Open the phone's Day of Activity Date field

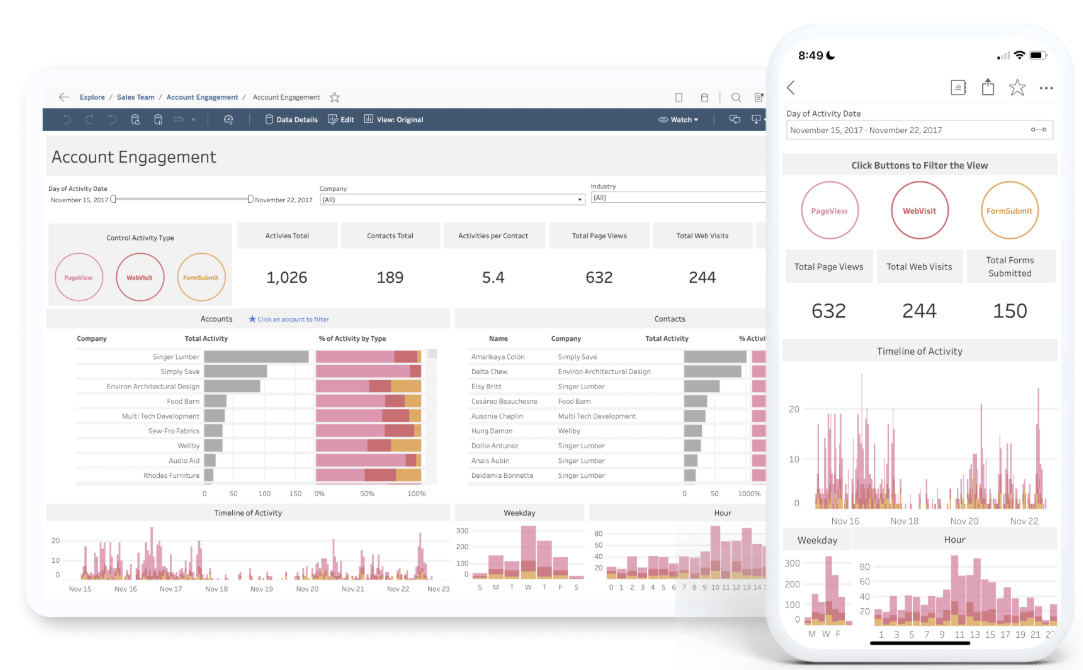tap(919, 130)
